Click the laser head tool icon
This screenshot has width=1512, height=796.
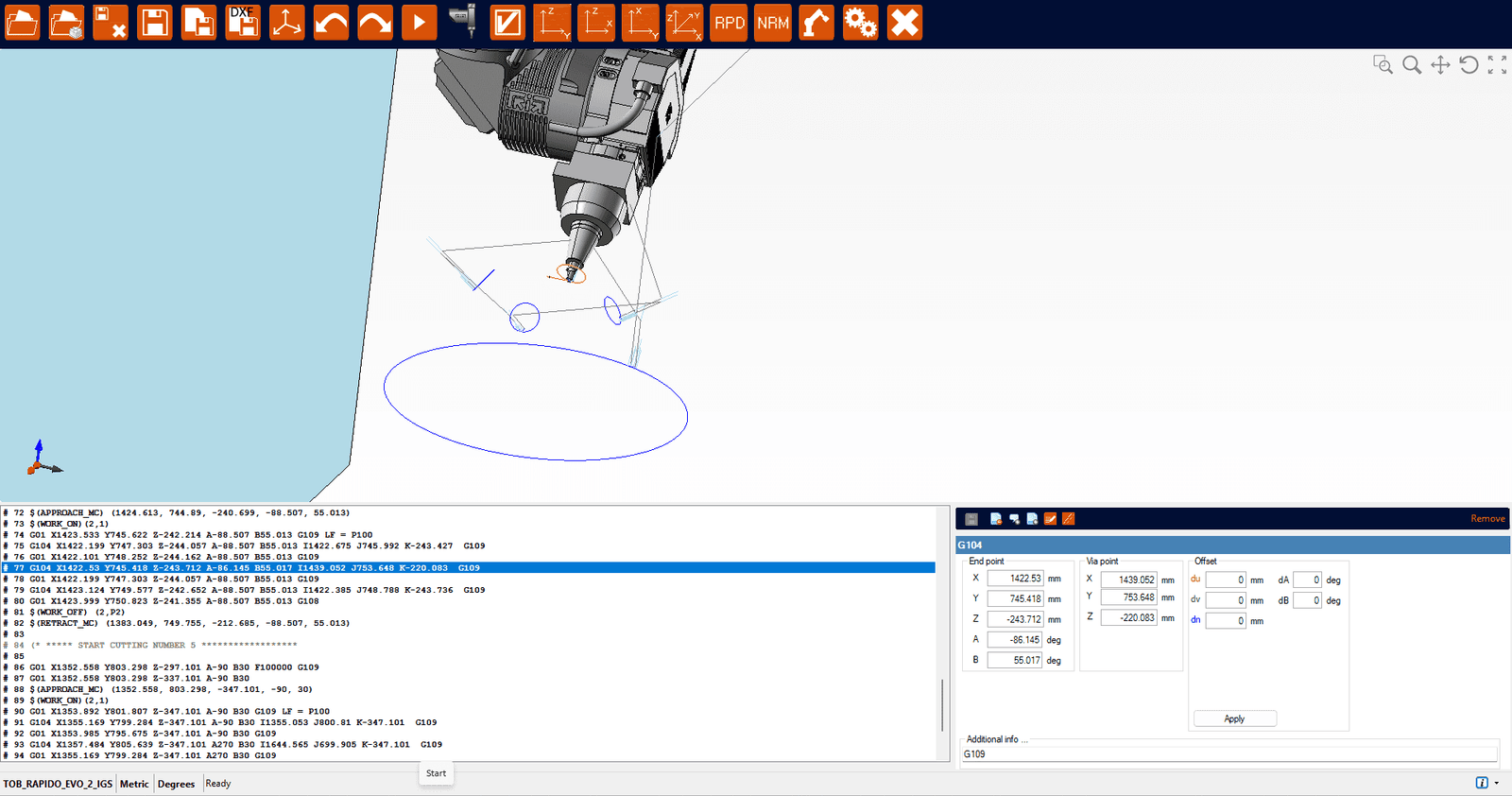(463, 21)
